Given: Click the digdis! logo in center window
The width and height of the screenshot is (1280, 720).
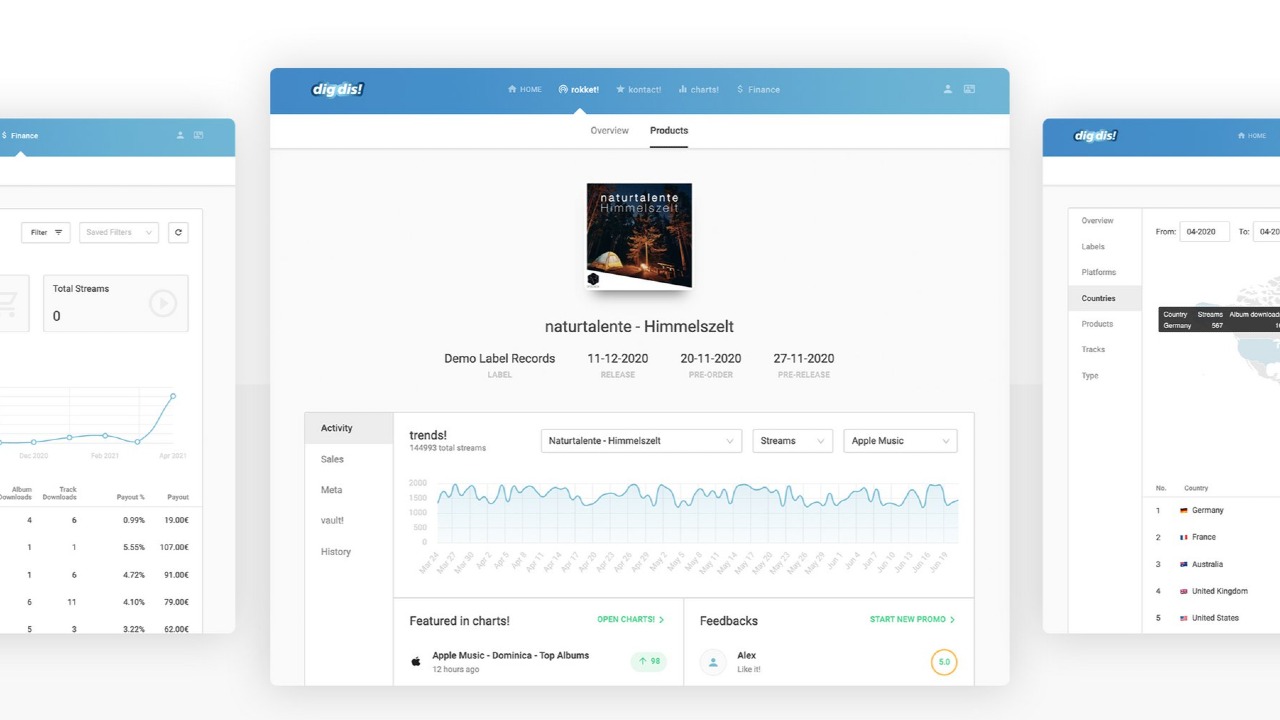Looking at the screenshot, I should click(337, 89).
